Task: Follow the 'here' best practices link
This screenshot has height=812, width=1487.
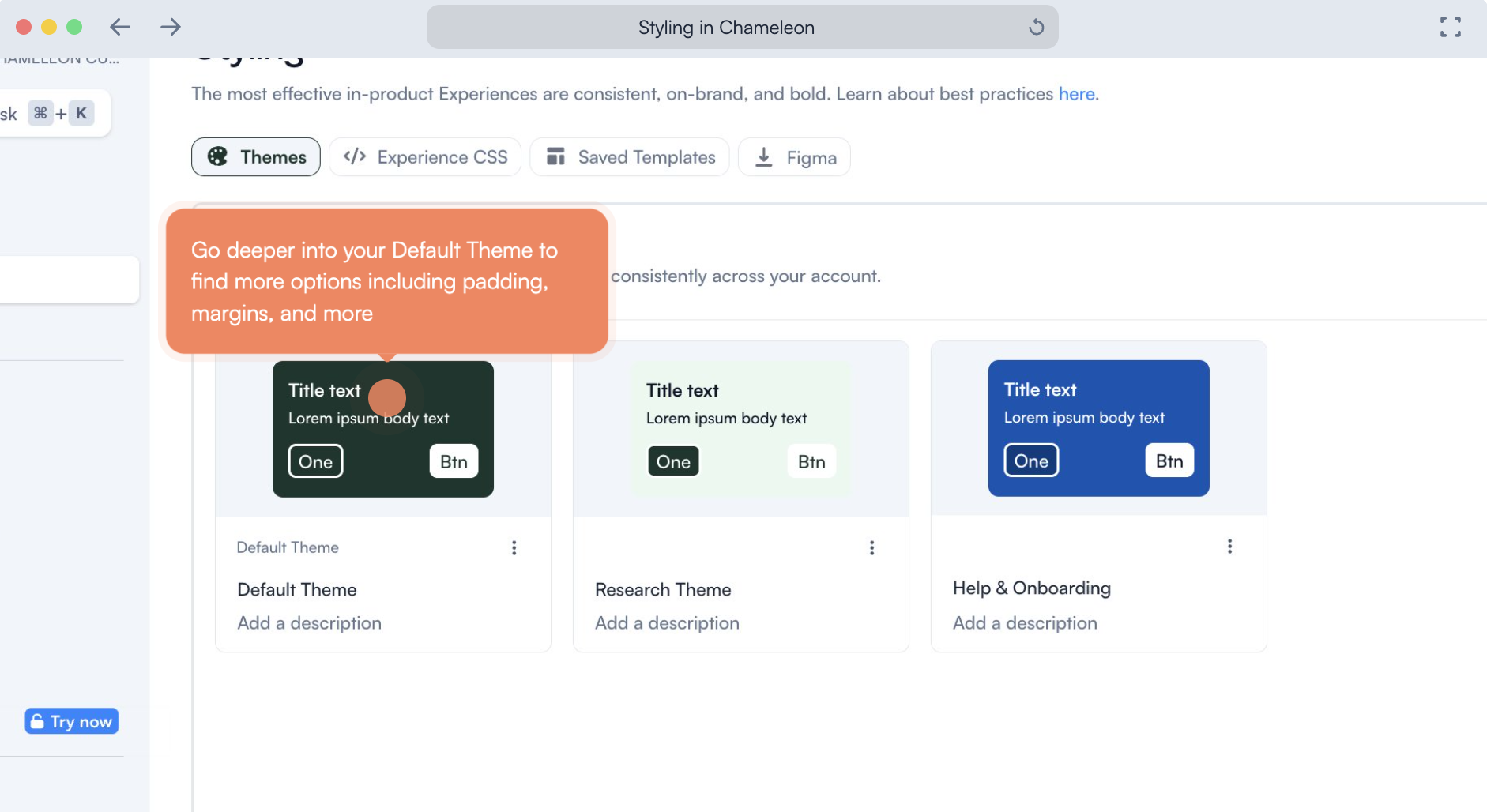Action: coord(1076,94)
